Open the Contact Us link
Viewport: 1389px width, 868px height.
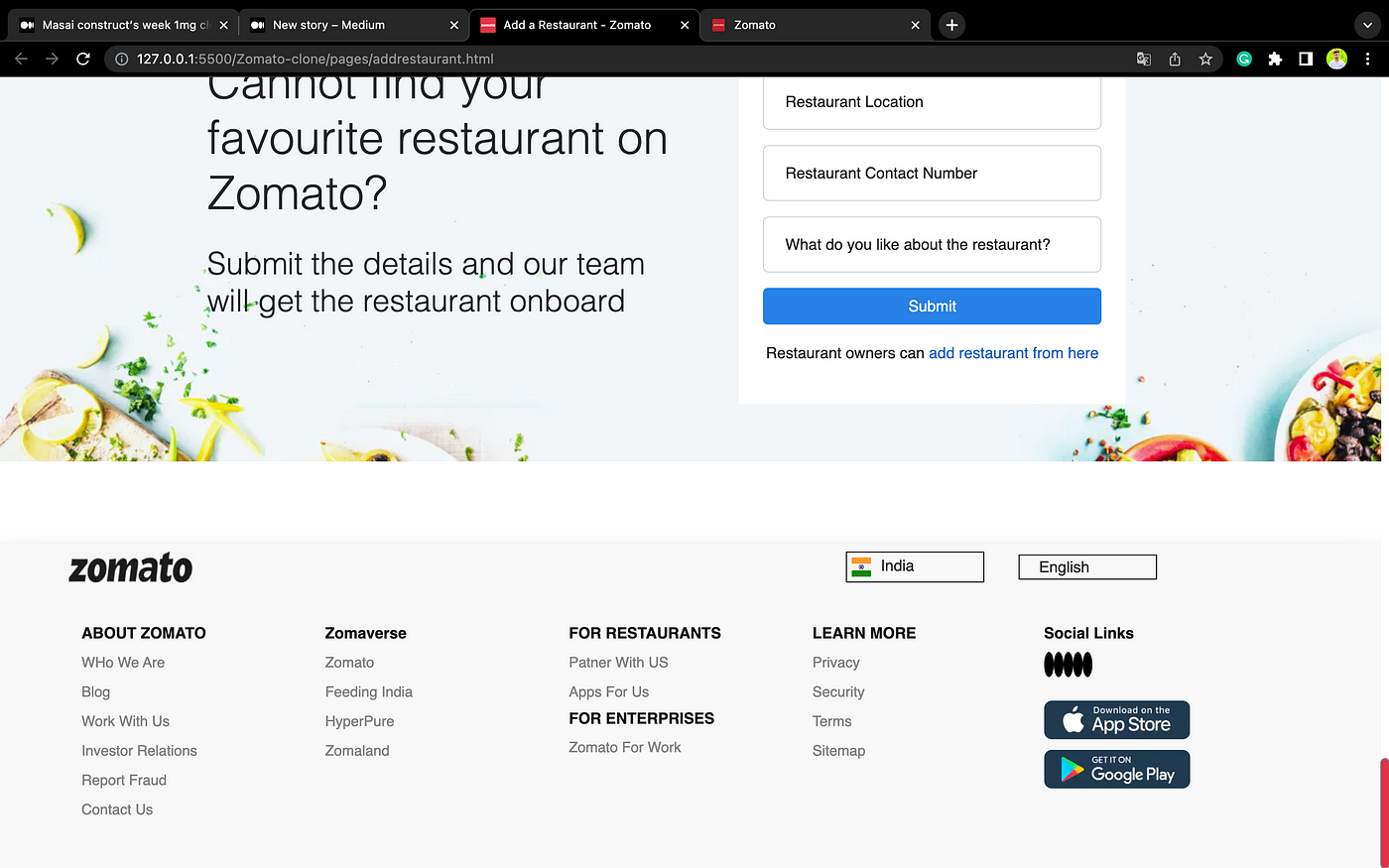(117, 809)
